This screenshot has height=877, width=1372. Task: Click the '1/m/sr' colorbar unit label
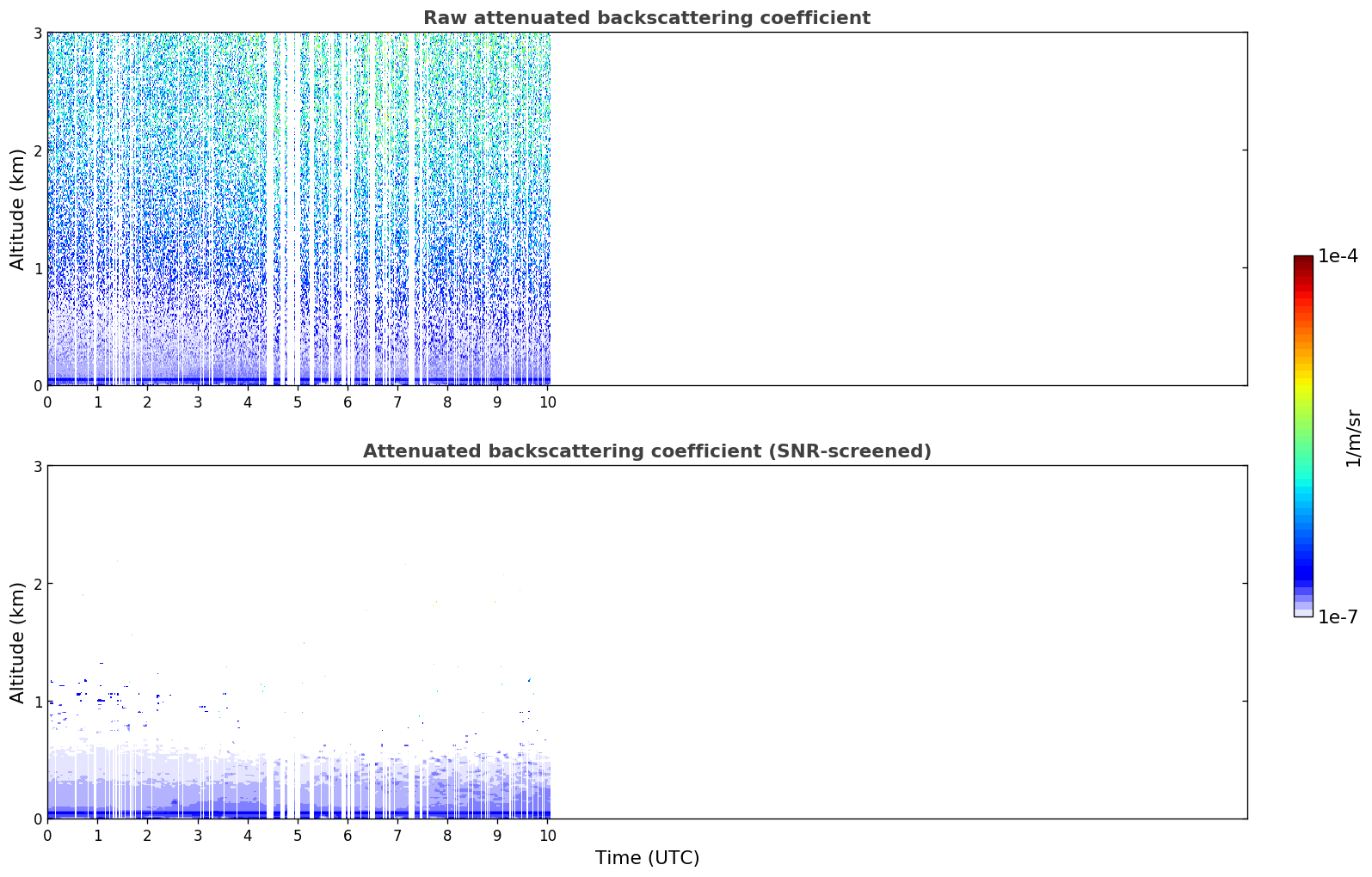point(1353,438)
